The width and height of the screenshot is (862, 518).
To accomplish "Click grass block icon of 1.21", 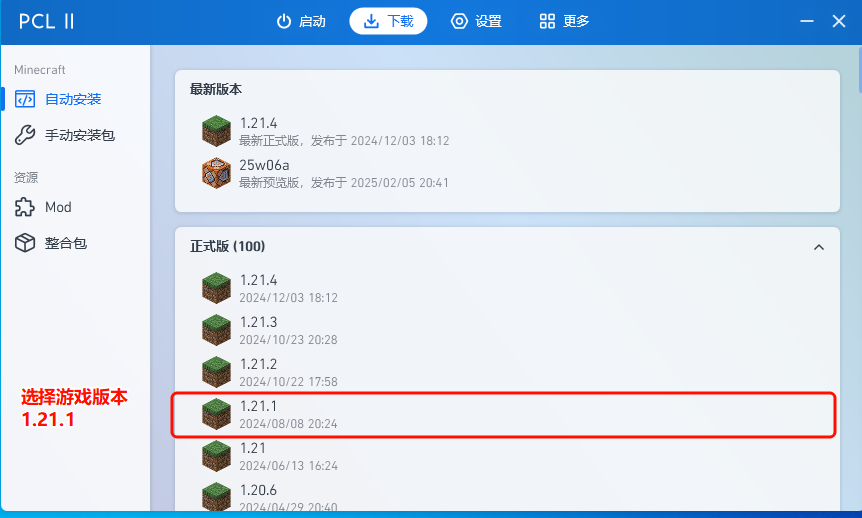I will (216, 456).
